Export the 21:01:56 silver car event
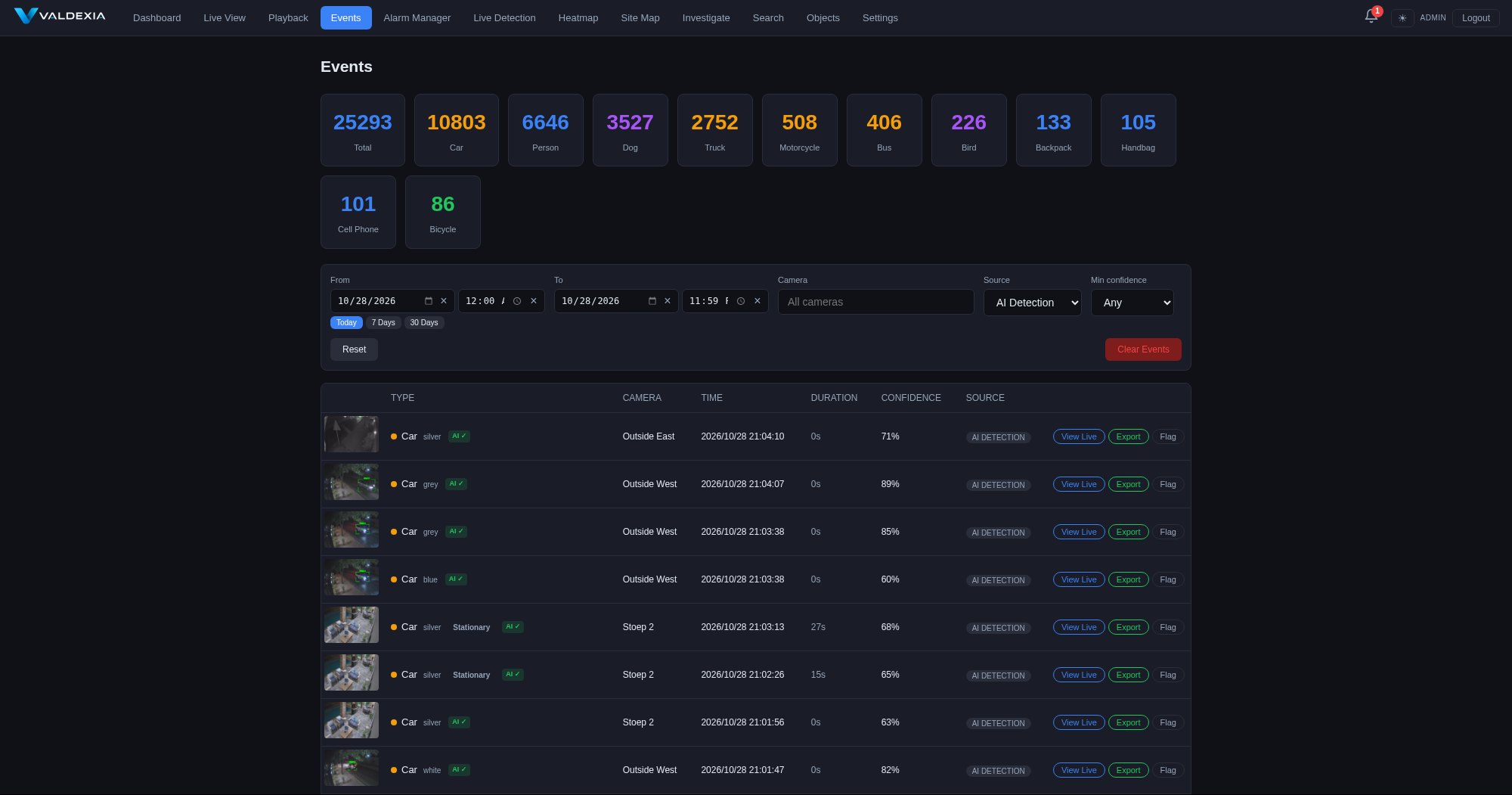The image size is (1512, 795). tap(1128, 722)
